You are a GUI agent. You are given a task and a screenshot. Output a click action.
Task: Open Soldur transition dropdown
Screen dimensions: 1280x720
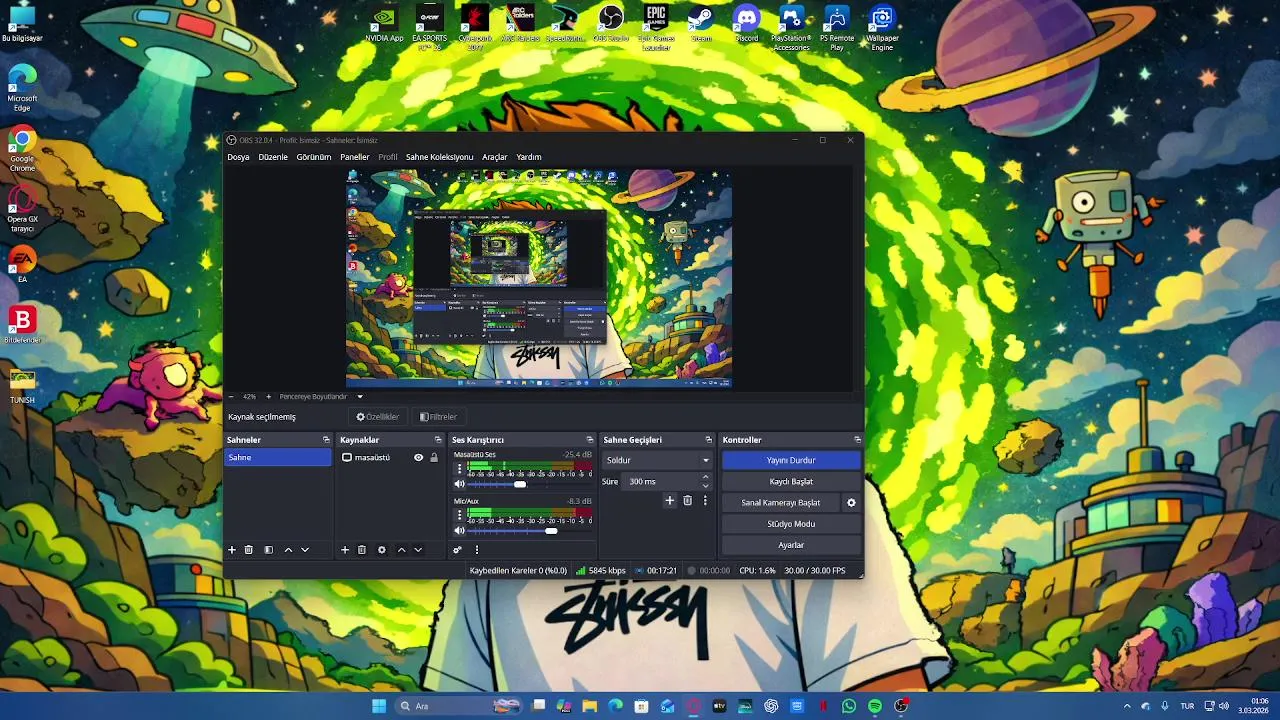pos(657,460)
